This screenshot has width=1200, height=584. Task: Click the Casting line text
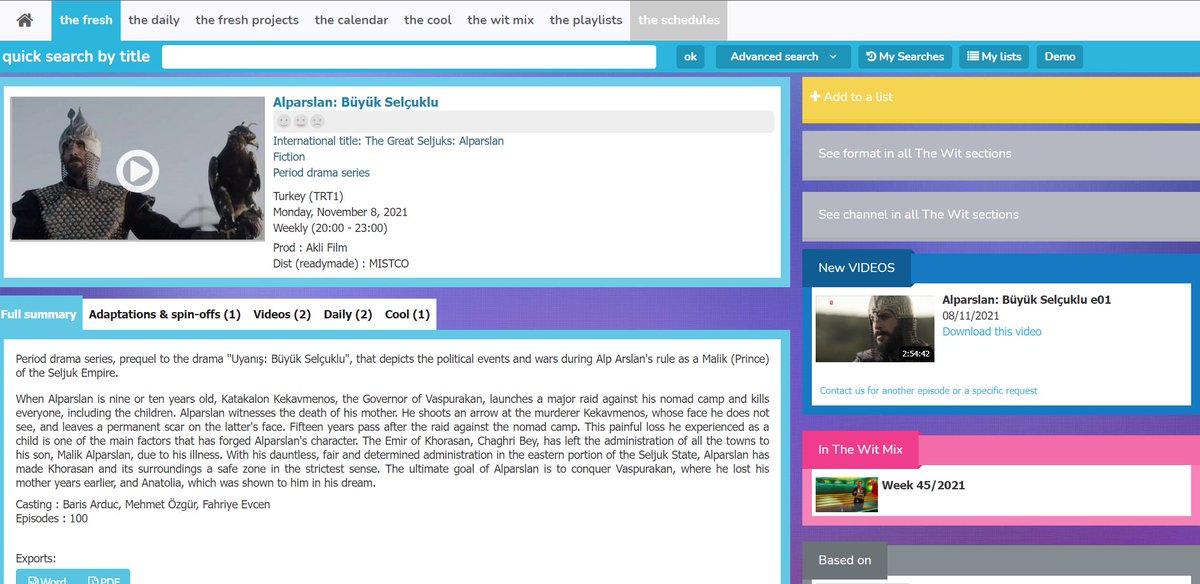pos(143,505)
